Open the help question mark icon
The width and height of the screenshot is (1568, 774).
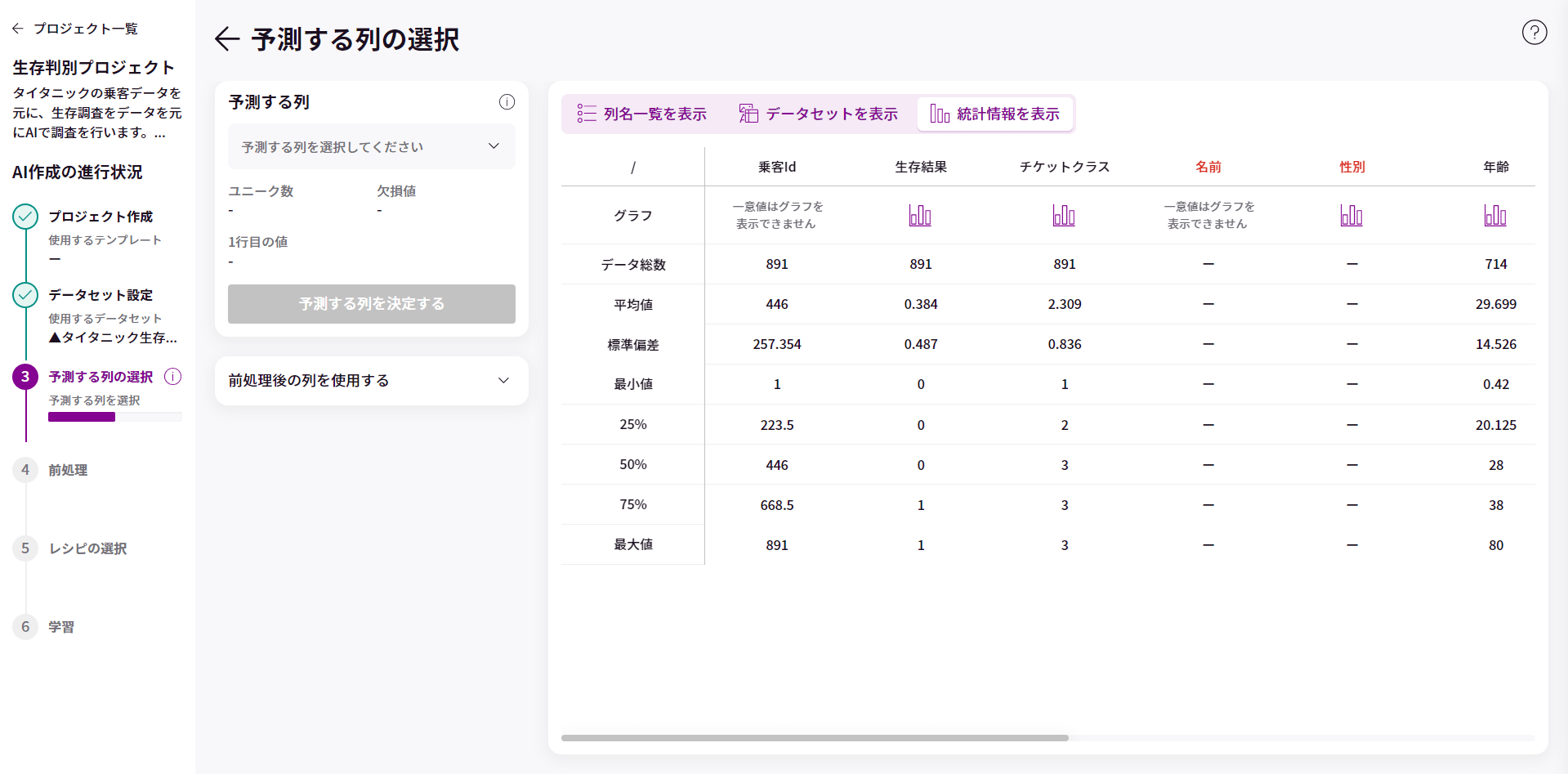[x=1534, y=32]
